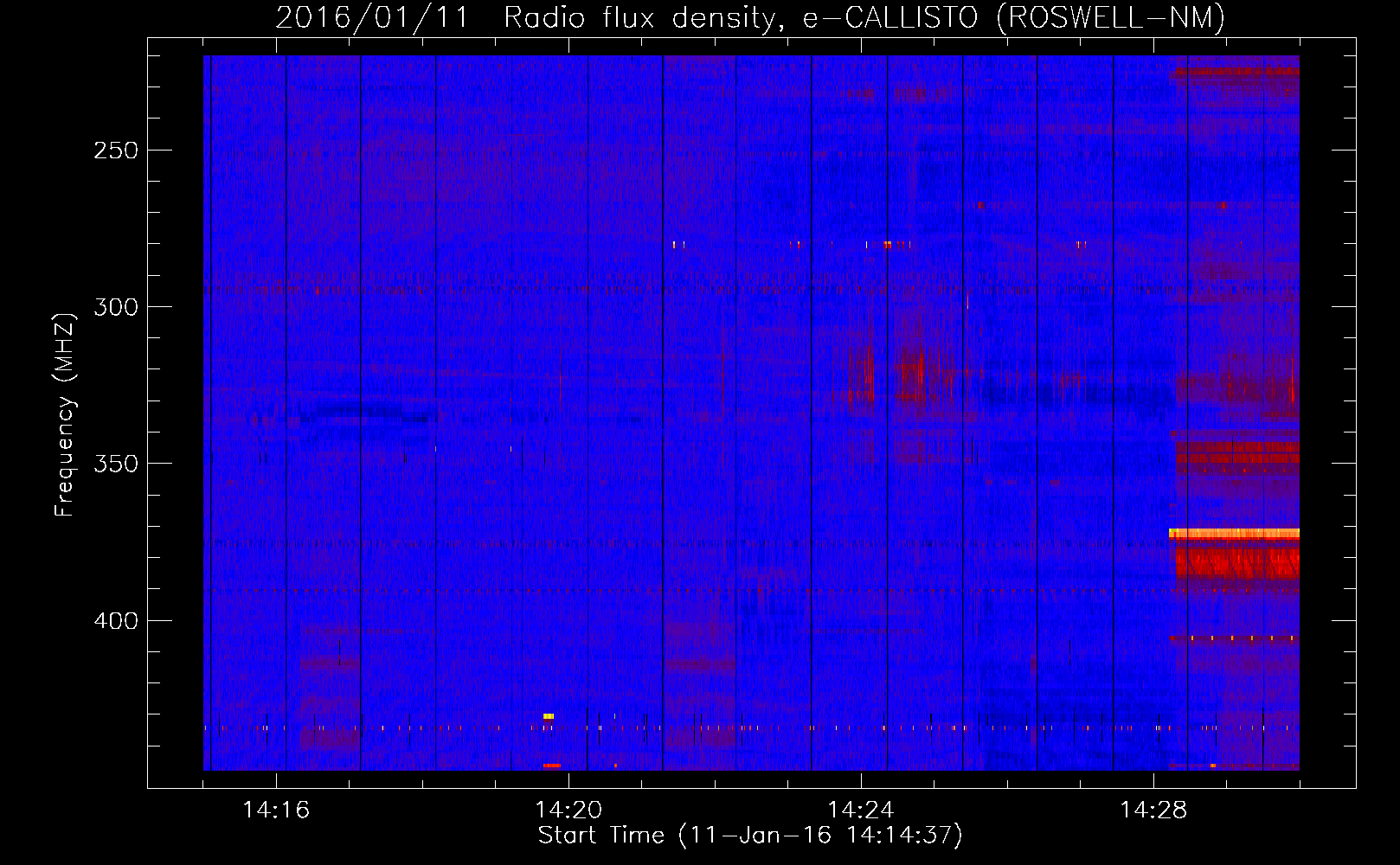Click the '350' frequency axis label
The image size is (1400, 865).
[x=116, y=464]
